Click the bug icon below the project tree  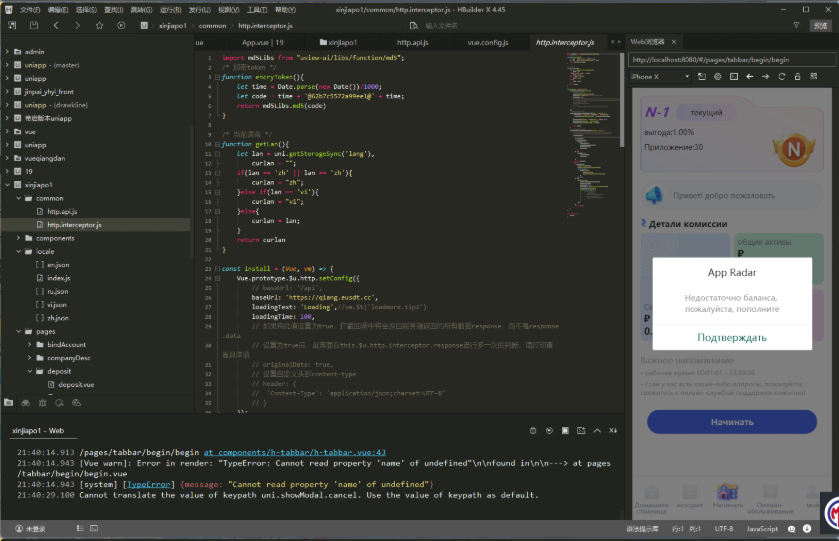click(x=42, y=403)
